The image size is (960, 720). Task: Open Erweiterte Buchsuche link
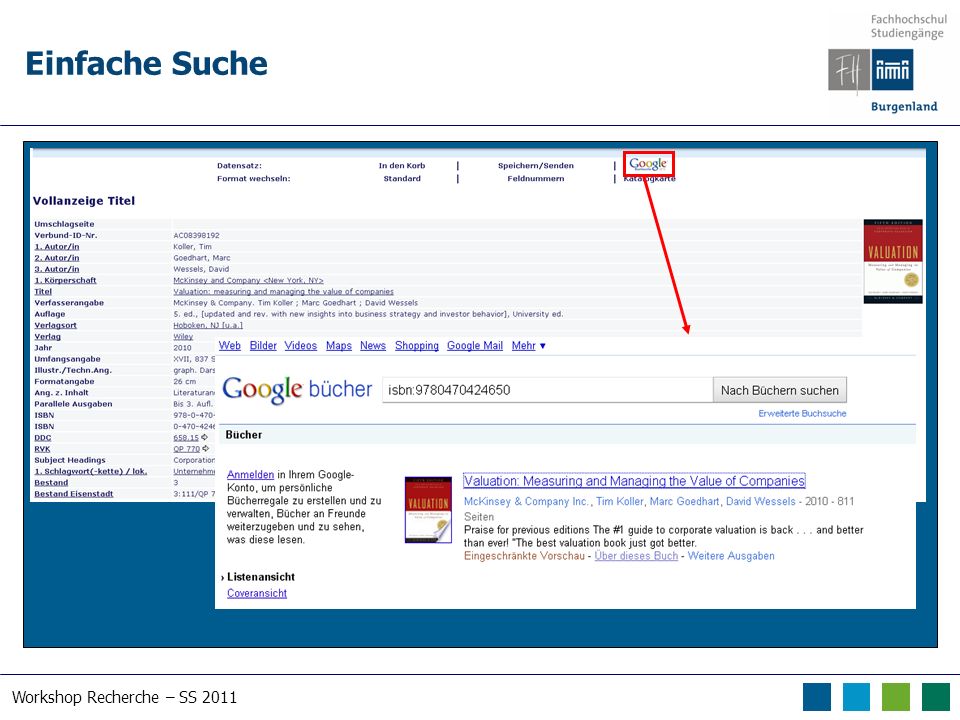click(802, 414)
